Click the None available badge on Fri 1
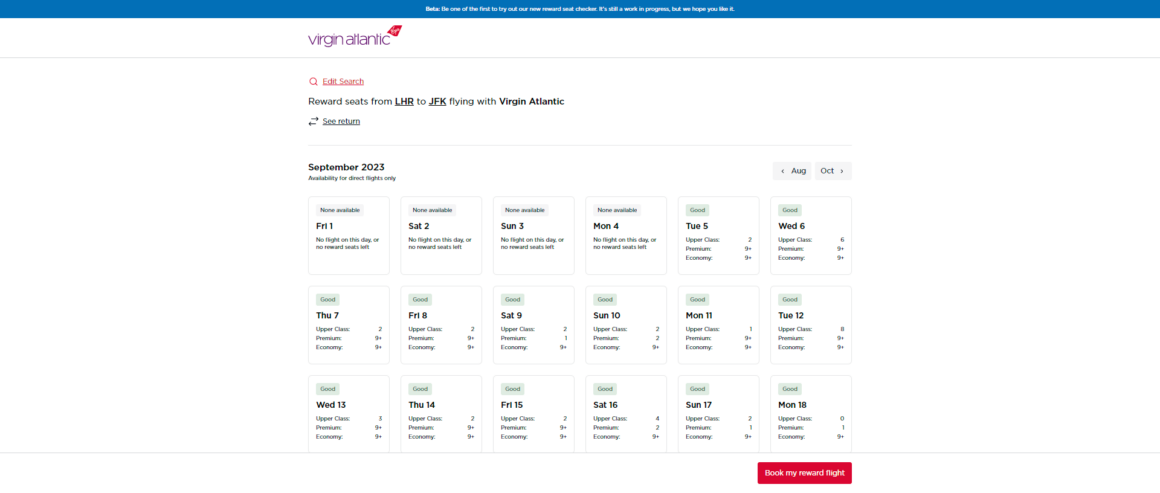Screen dimensions: 1160x493 pos(340,210)
